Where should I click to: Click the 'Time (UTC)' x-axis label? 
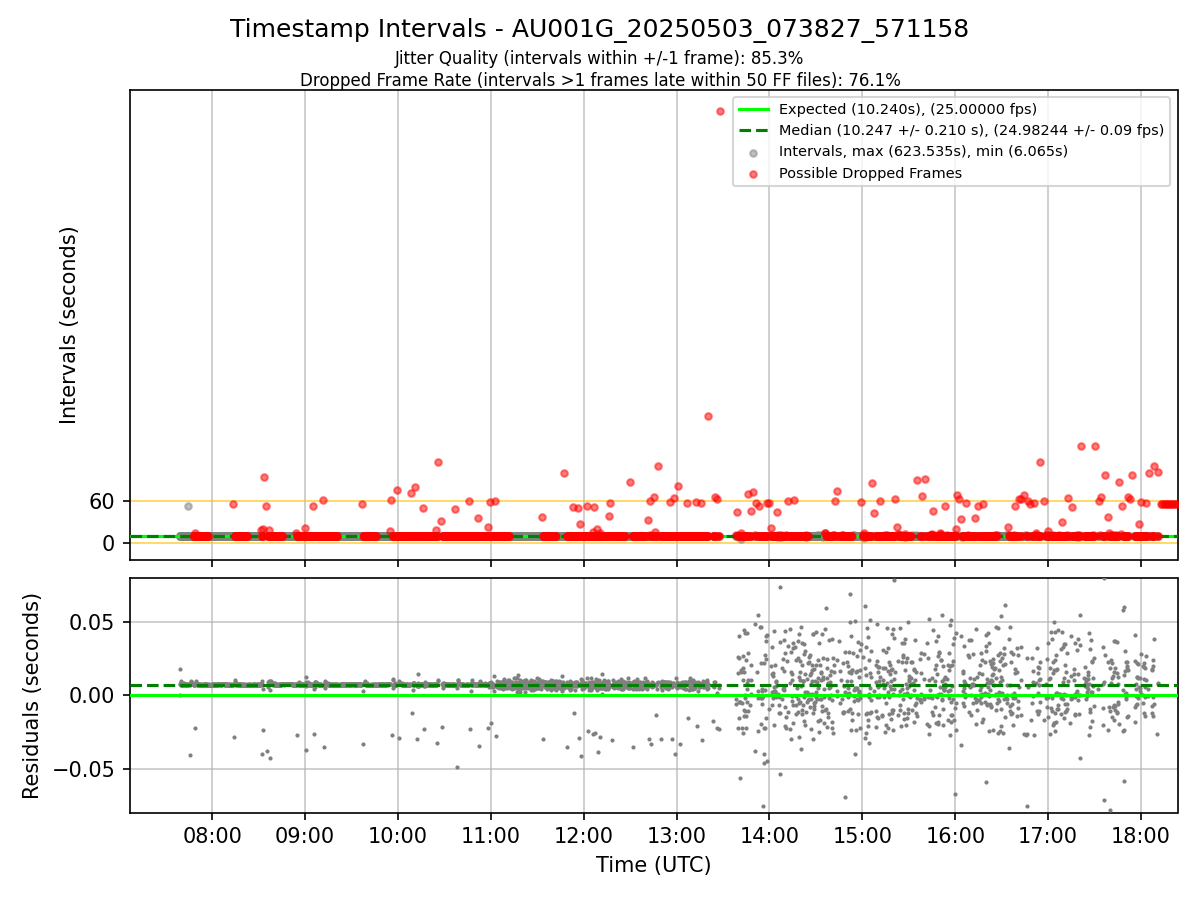click(654, 865)
